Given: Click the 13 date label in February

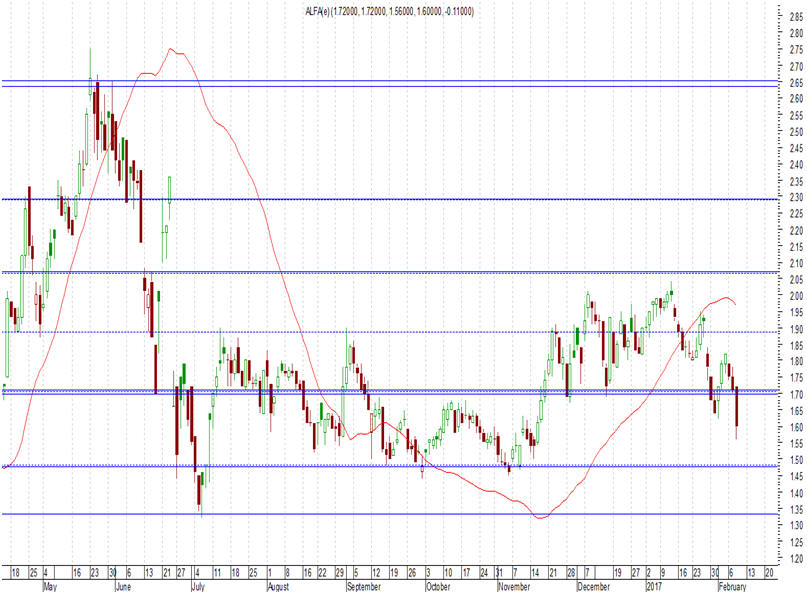Looking at the screenshot, I should coord(751,573).
